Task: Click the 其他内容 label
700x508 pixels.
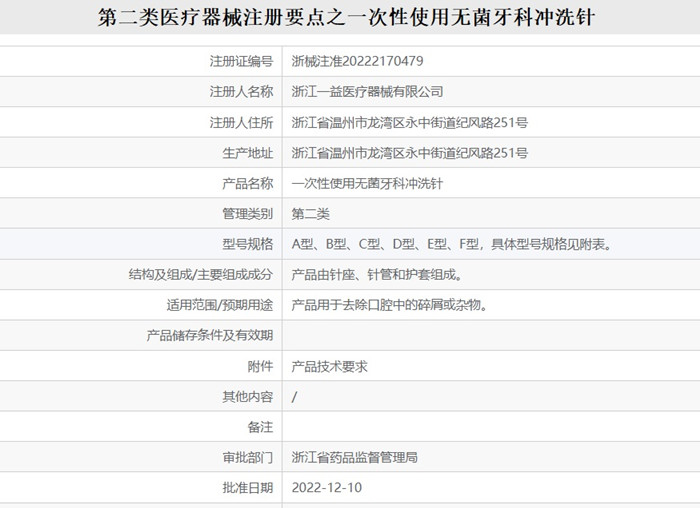Action: tap(248, 396)
